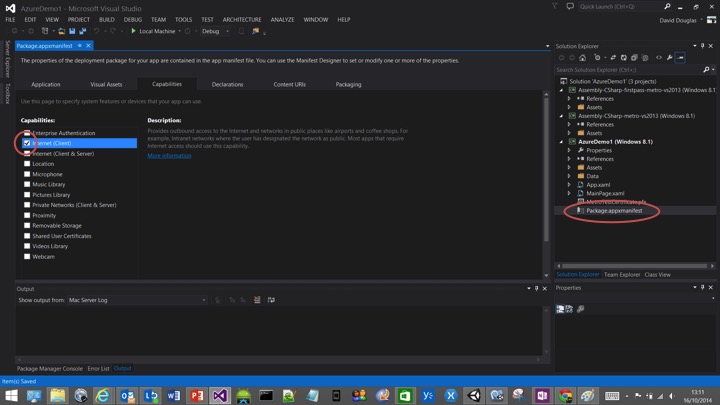This screenshot has height=405, width=720.
Task: Check the Removable Storage capability
Action: click(27, 225)
